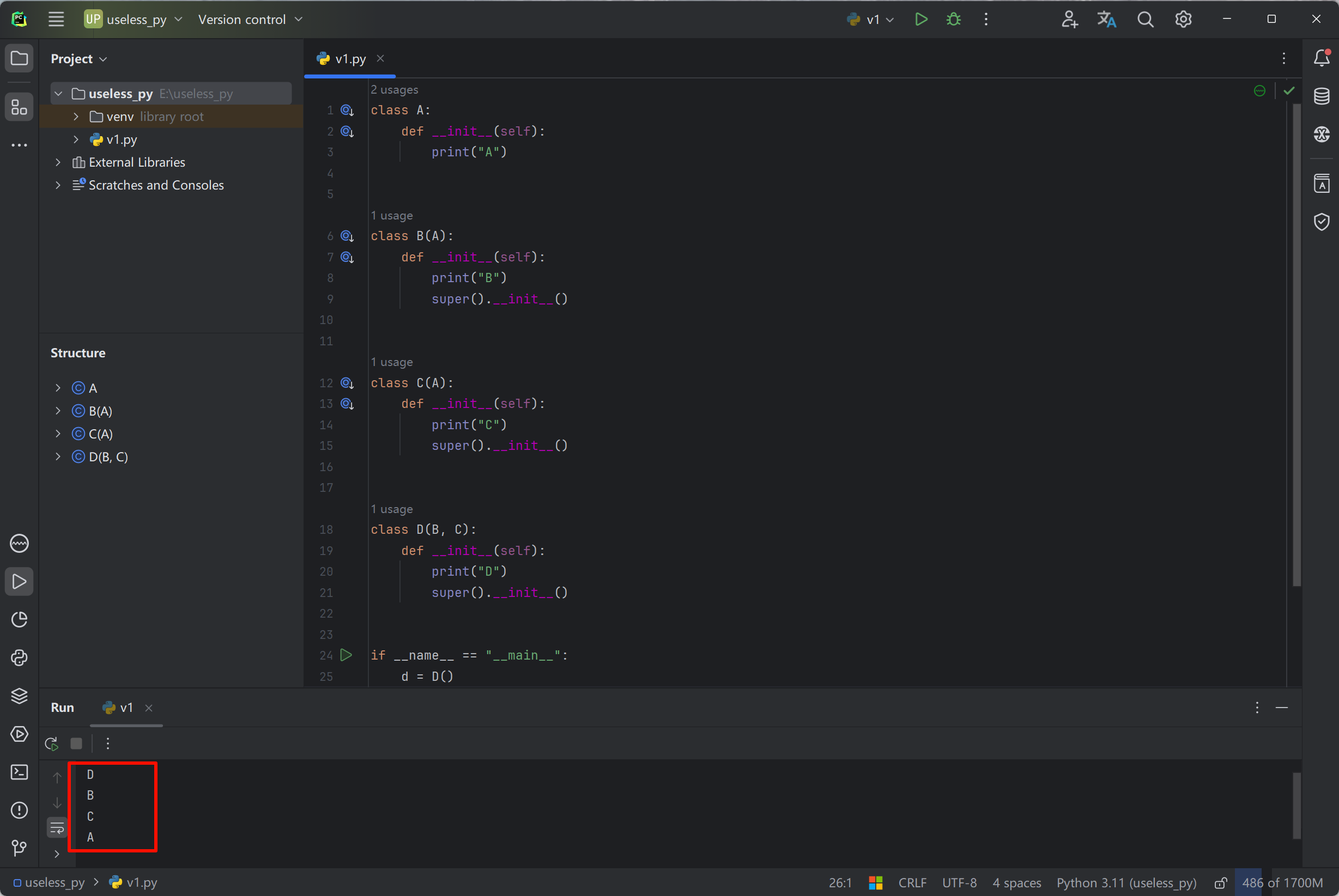
Task: Open the Terminal tool window
Action: [20, 772]
